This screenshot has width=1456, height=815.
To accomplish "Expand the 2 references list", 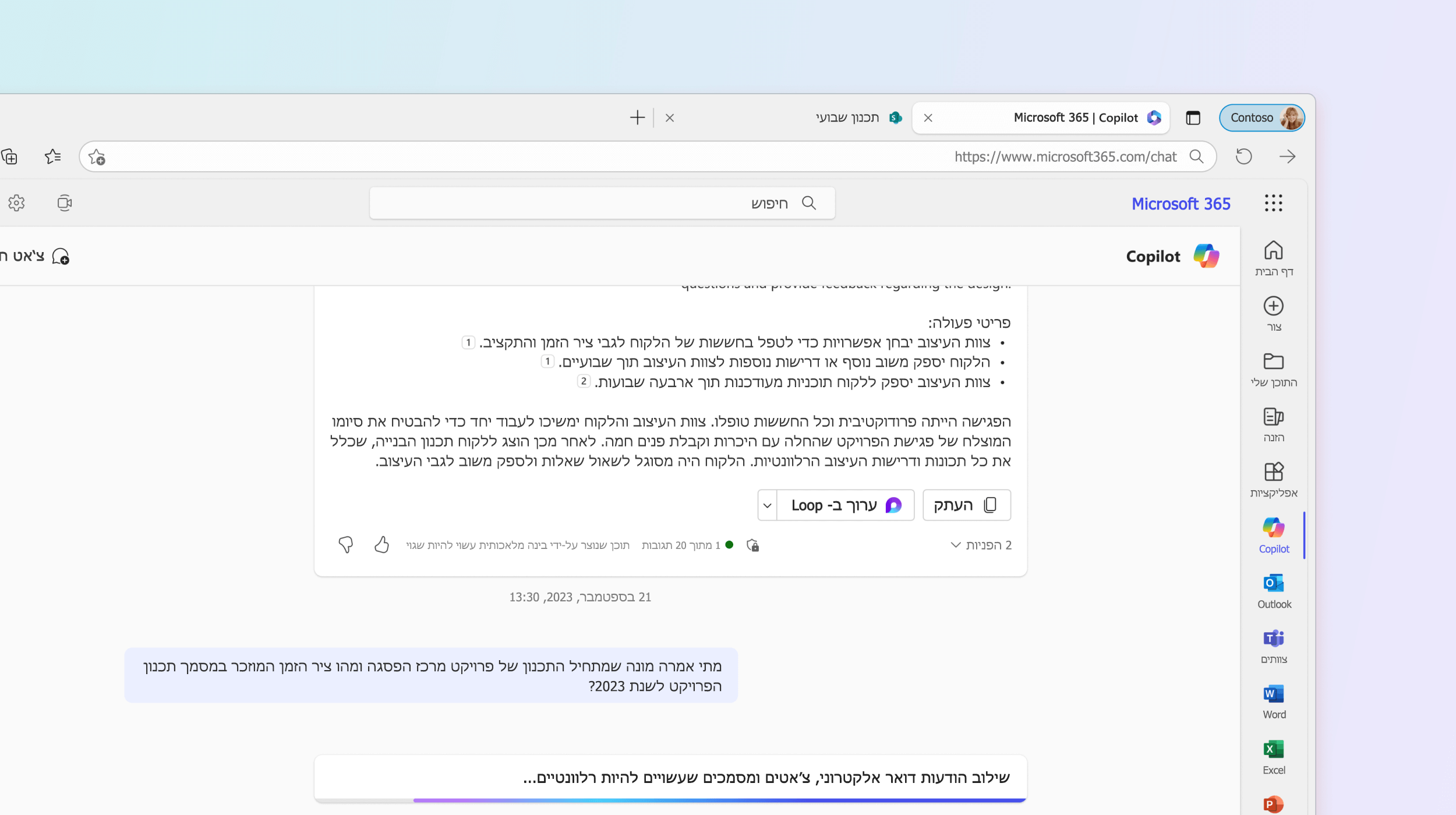I will point(981,545).
